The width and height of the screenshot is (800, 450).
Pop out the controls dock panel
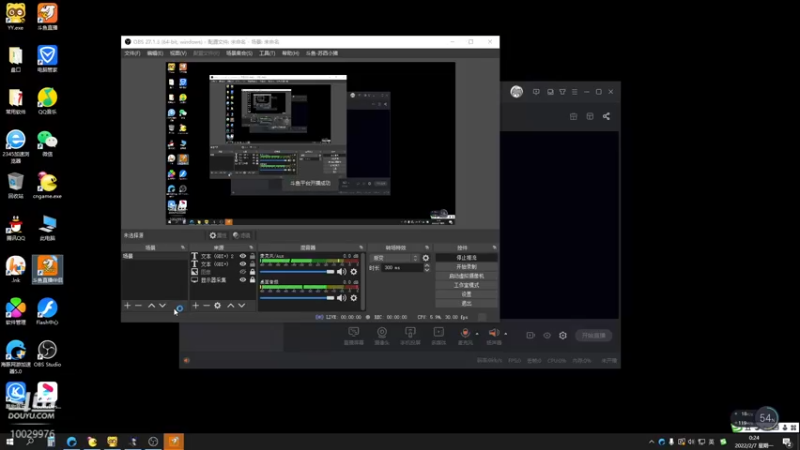(x=494, y=247)
